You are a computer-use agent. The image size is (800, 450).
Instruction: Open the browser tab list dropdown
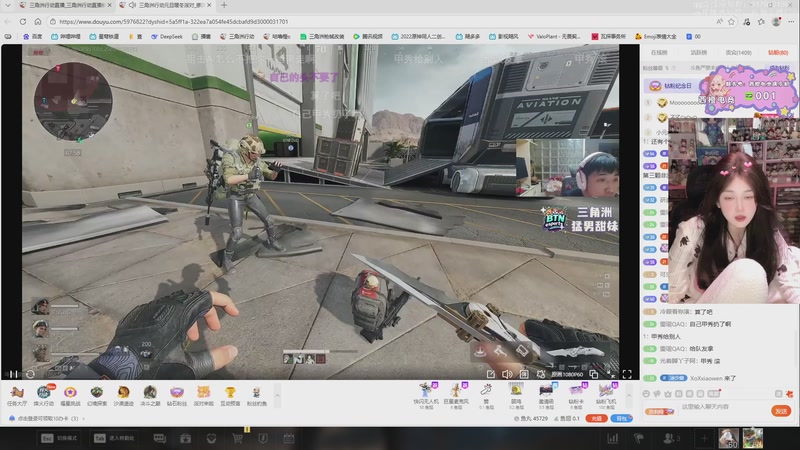[x=8, y=5]
